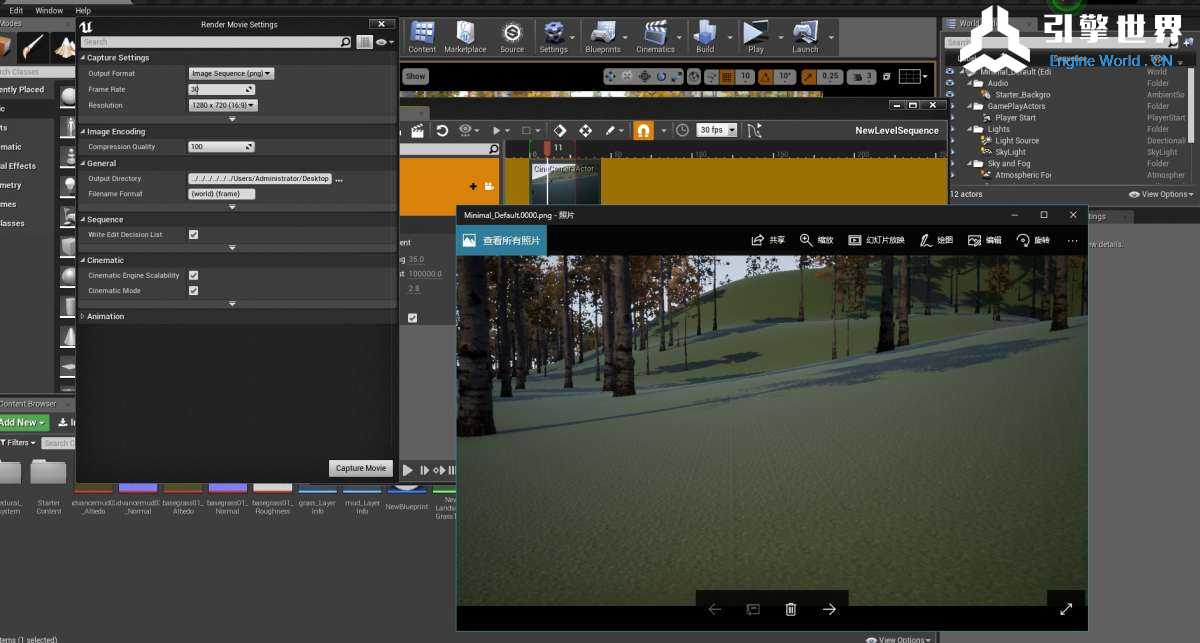The image size is (1200, 643).
Task: Toggle rotation snapping triangle in viewport
Action: (766, 76)
